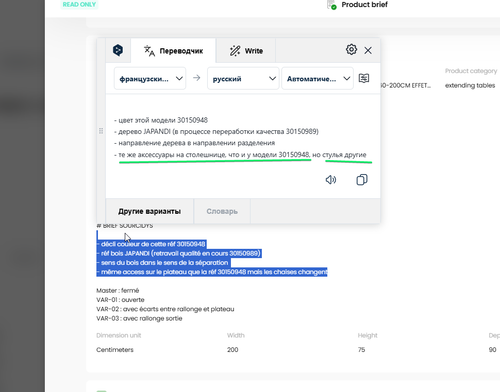The image size is (500, 392).
Task: Switch to the Write tab
Action: point(246,51)
